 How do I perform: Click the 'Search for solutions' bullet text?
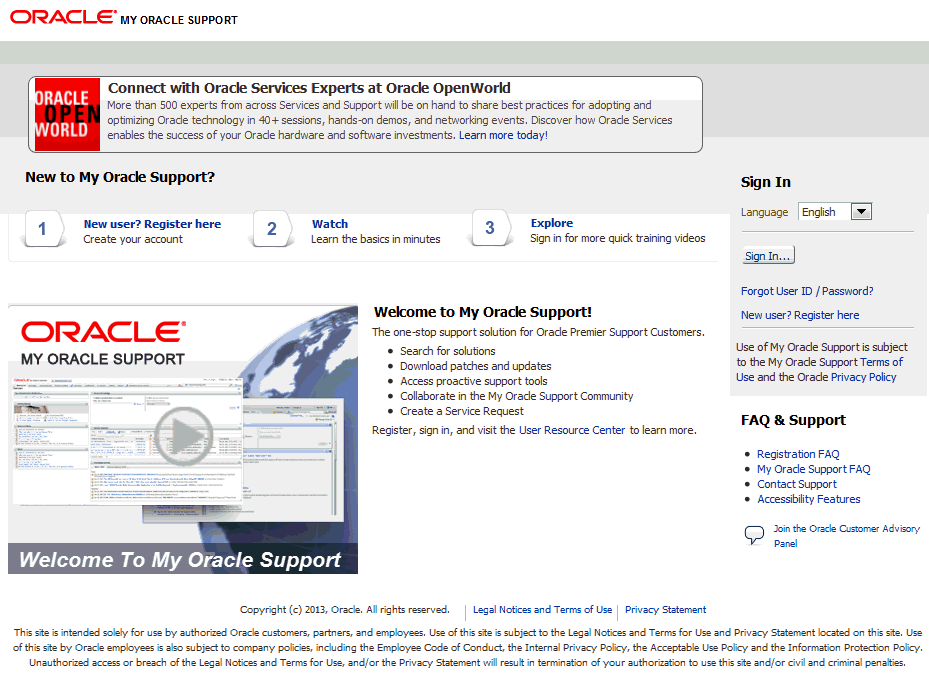click(447, 351)
